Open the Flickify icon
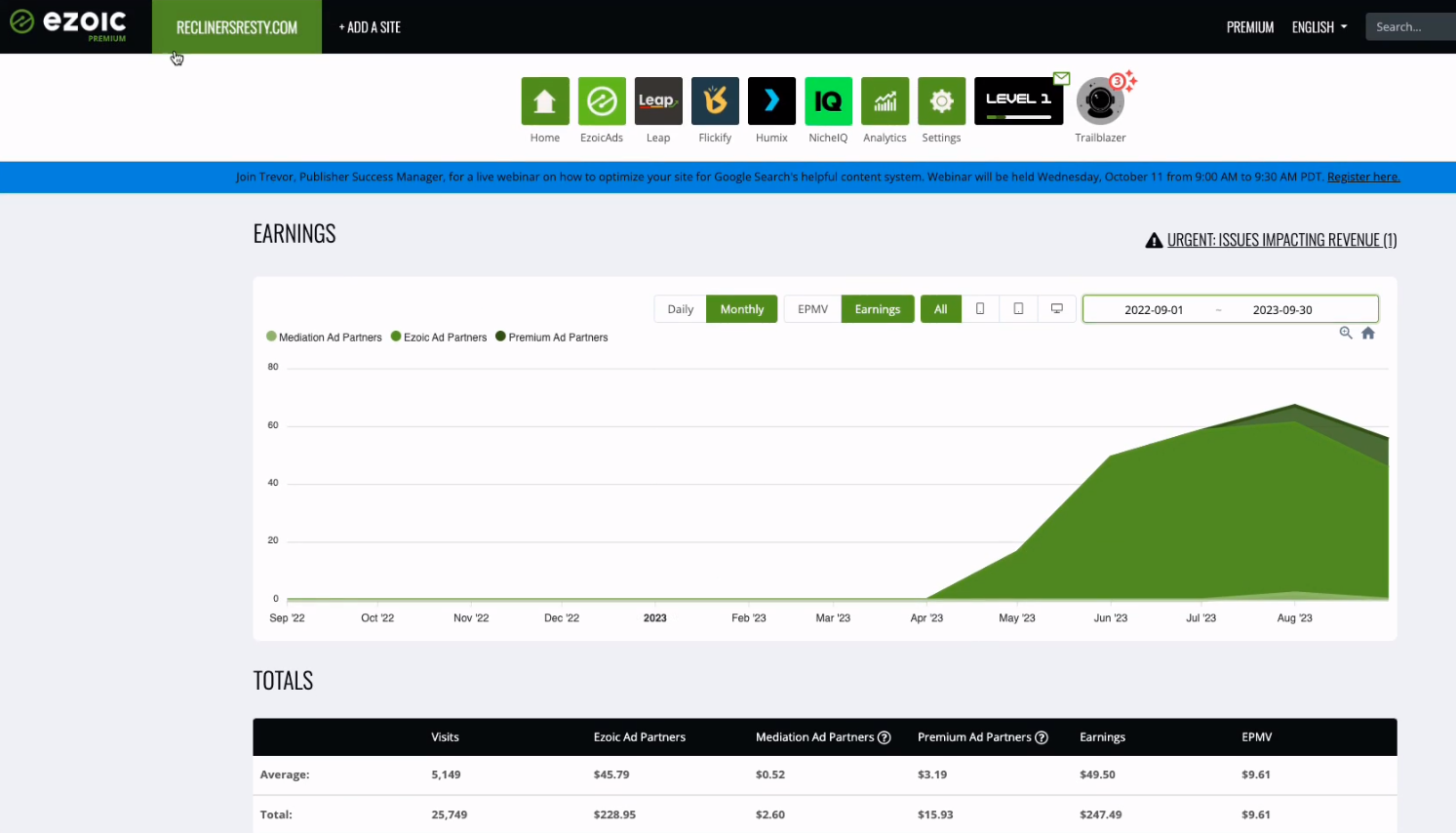 (x=715, y=100)
